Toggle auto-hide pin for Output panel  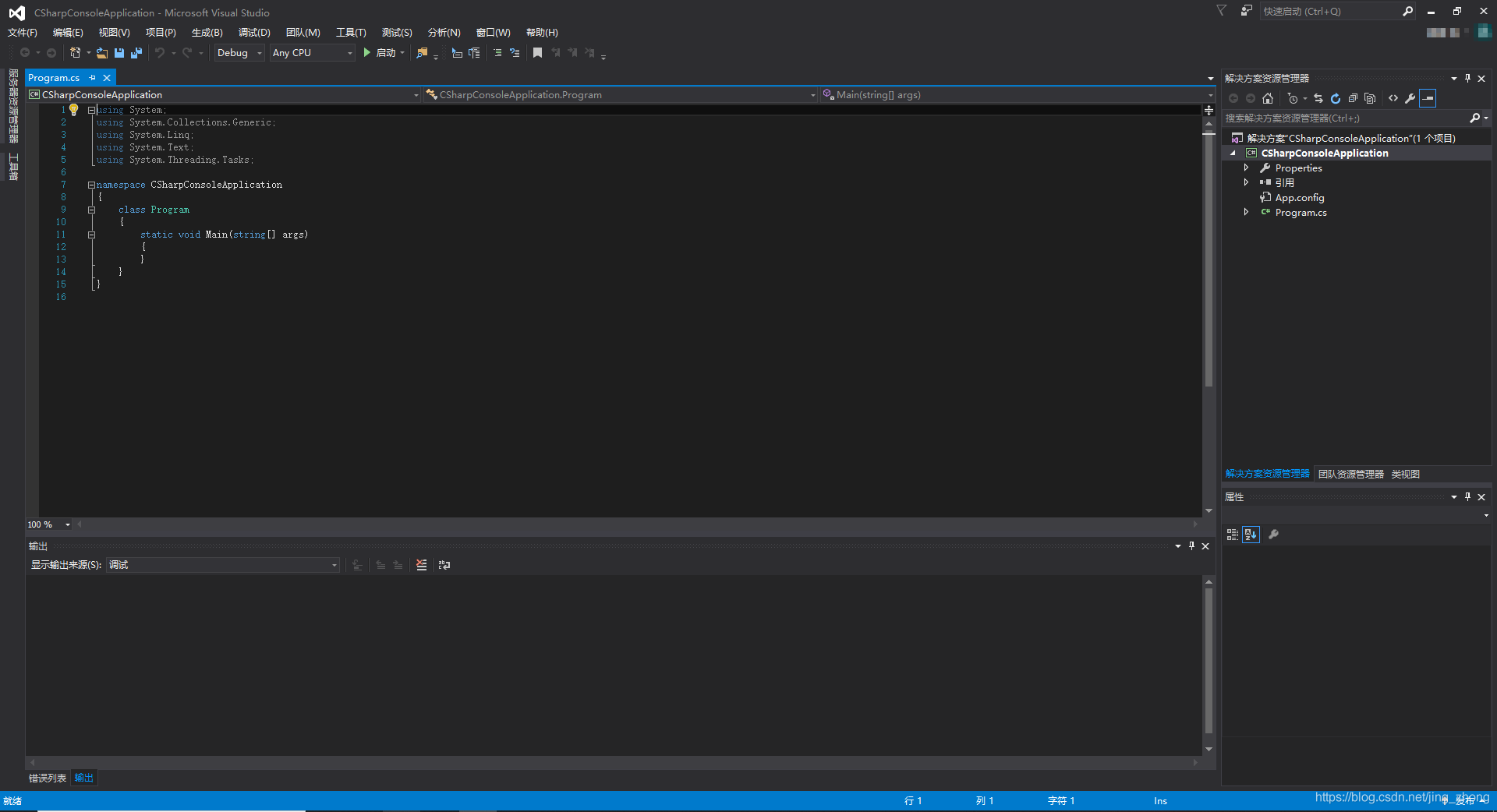click(x=1191, y=545)
